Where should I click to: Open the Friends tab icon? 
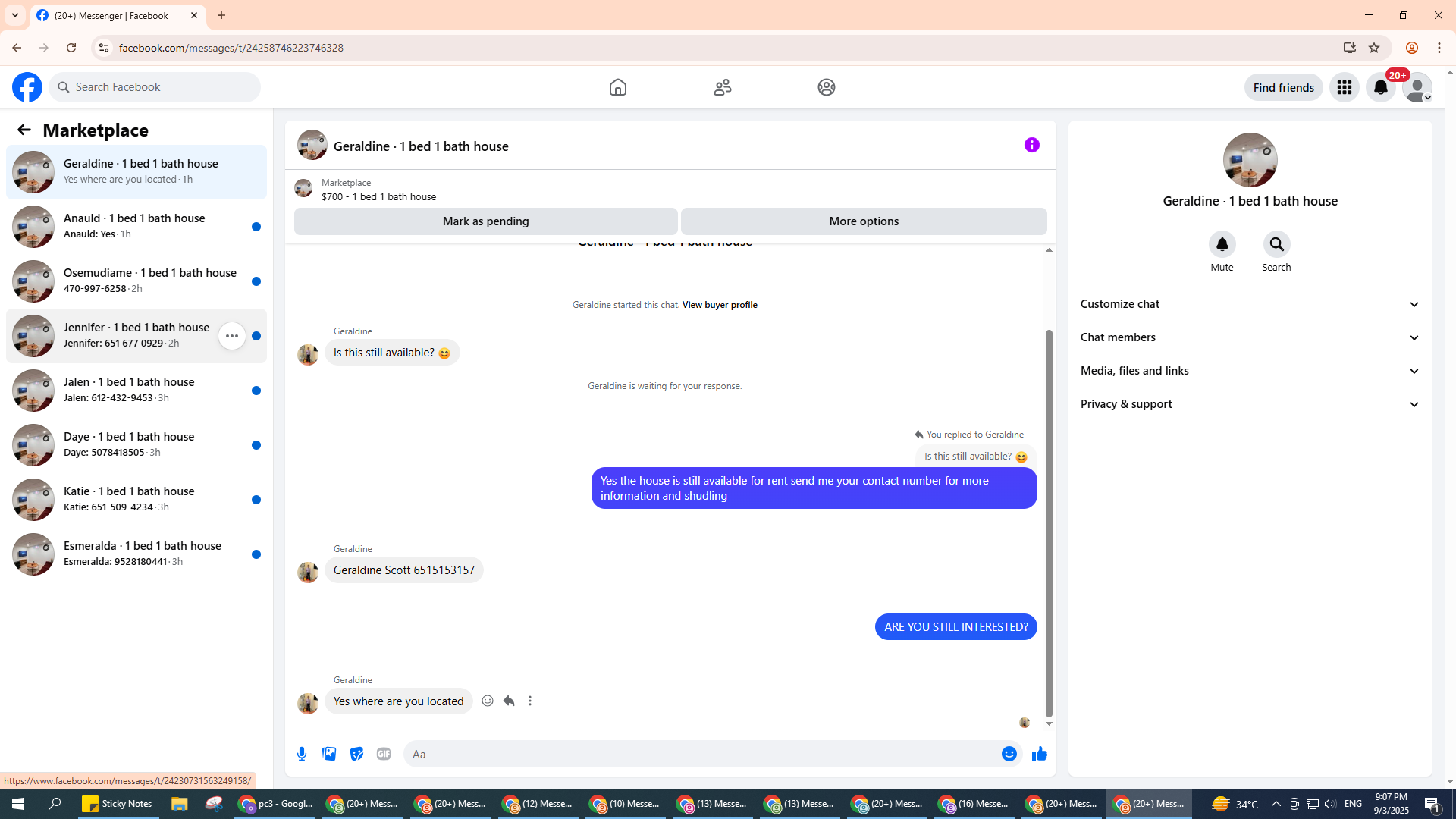[x=723, y=87]
